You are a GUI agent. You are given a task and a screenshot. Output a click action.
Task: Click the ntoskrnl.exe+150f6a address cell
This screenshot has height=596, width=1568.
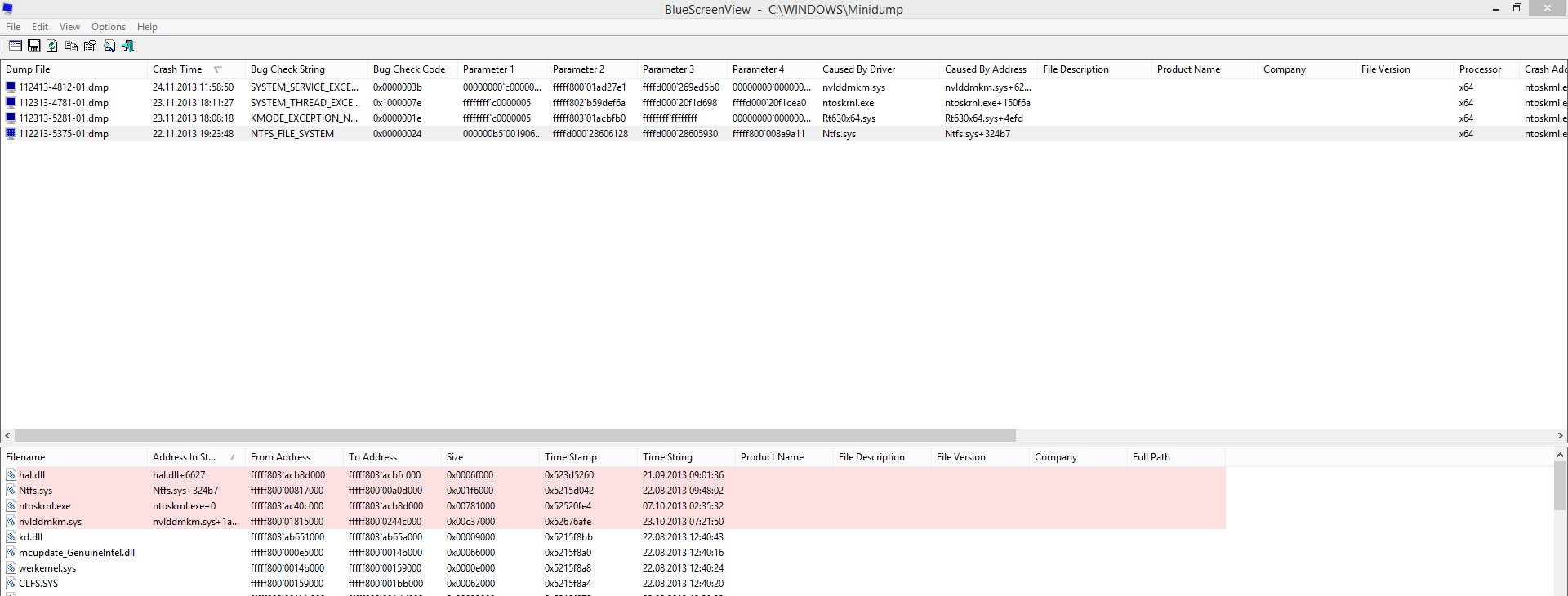point(987,102)
